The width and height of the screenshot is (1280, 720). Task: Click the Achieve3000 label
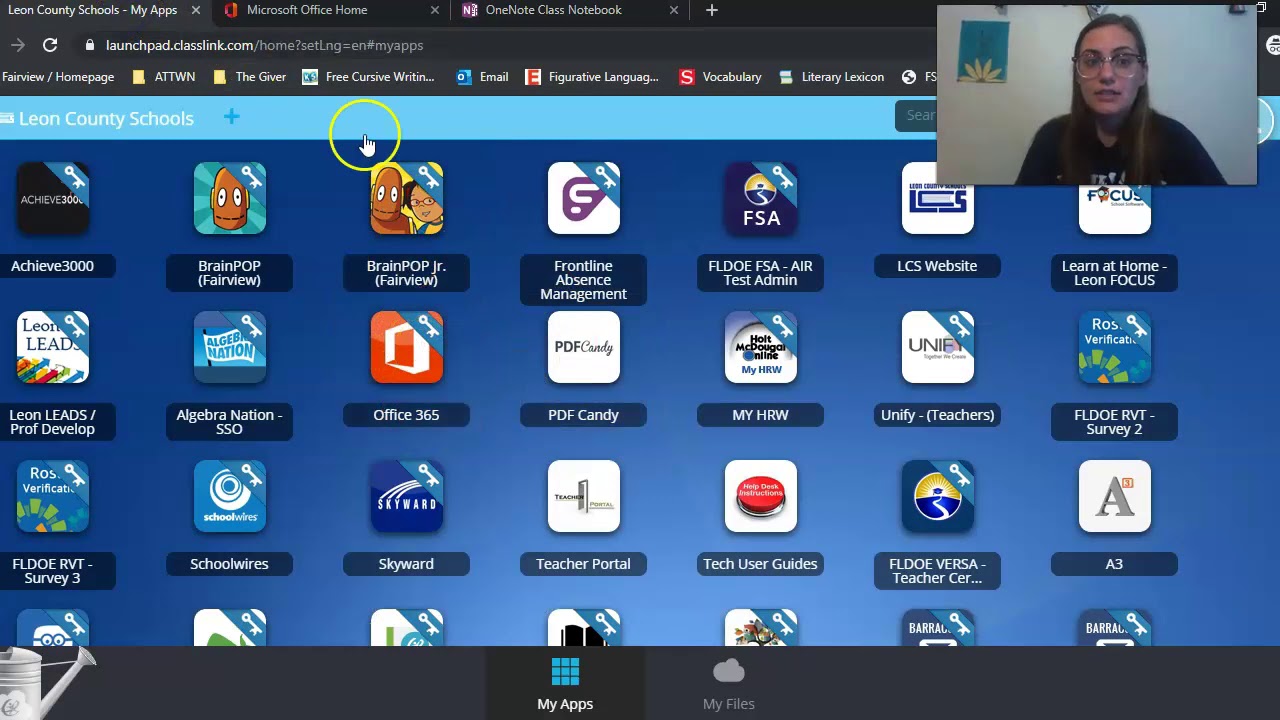coord(52,266)
